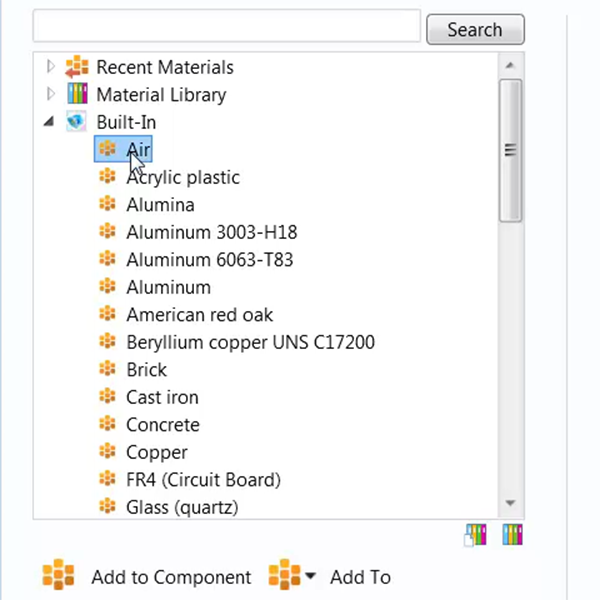This screenshot has height=600, width=600.
Task: Select FR4 (Circuit Board) material
Action: click(203, 480)
